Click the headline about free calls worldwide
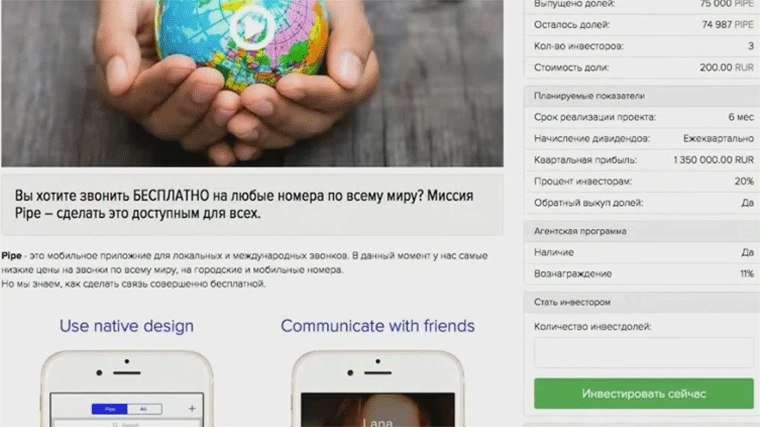The height and width of the screenshot is (427, 760). (244, 205)
